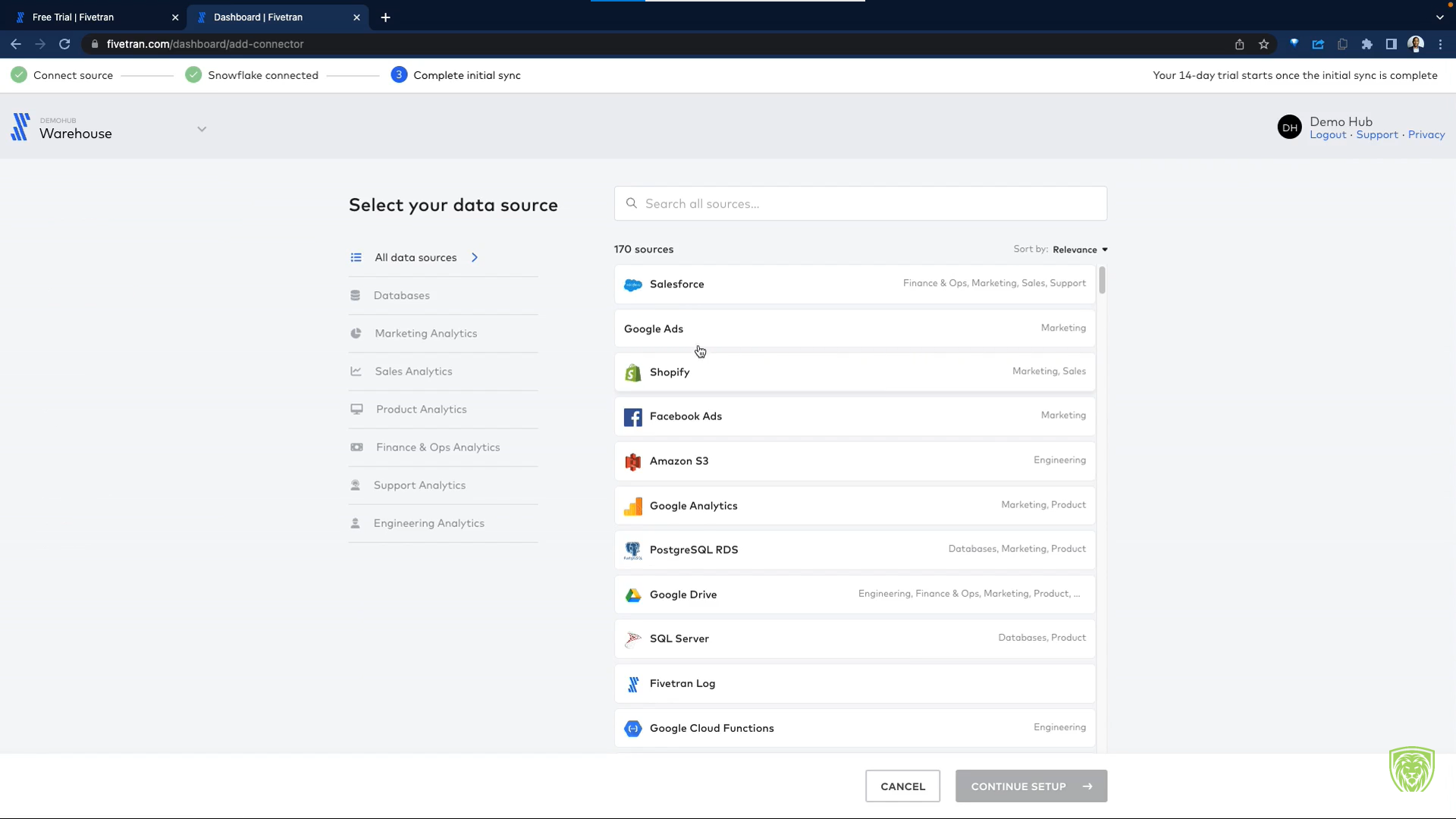This screenshot has height=819, width=1456.
Task: Bookmark this page with the star icon
Action: pos(1263,44)
